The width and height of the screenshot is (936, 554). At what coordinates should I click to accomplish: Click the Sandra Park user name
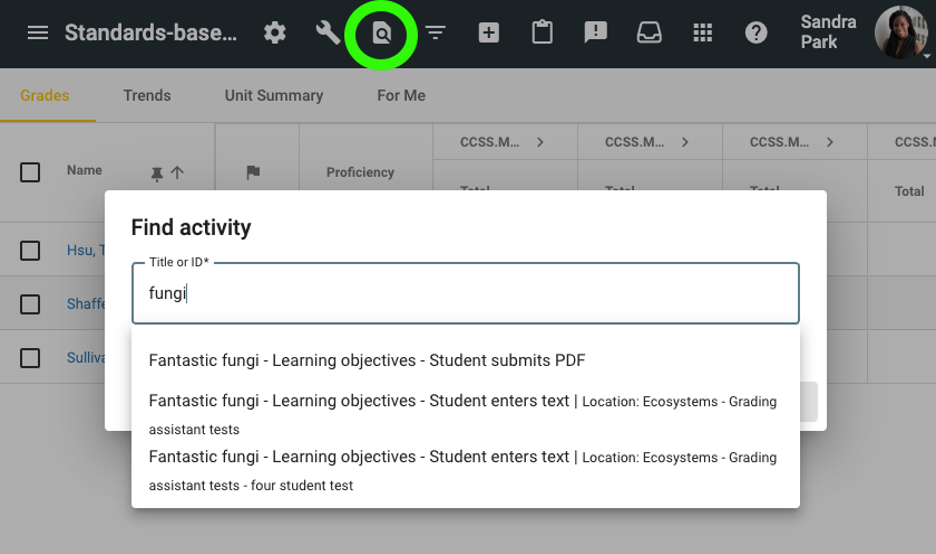[828, 32]
